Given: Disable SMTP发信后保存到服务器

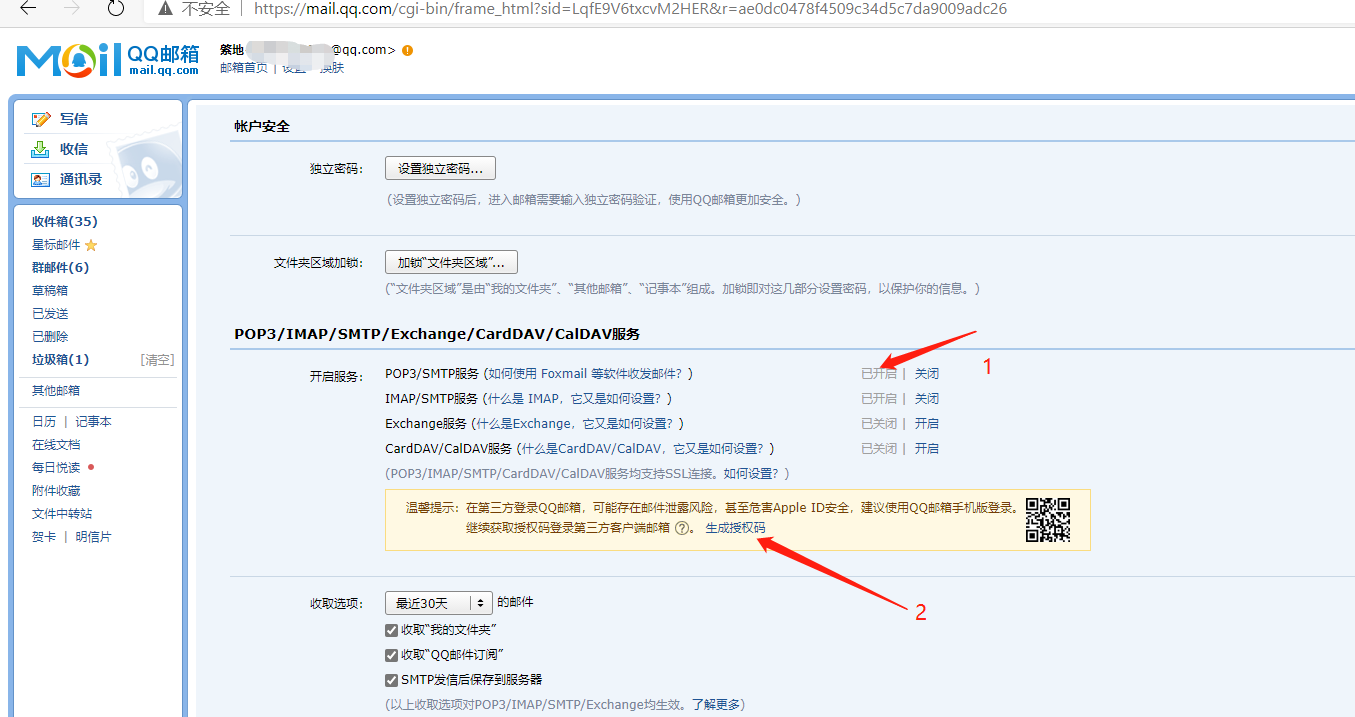Looking at the screenshot, I should coord(391,679).
